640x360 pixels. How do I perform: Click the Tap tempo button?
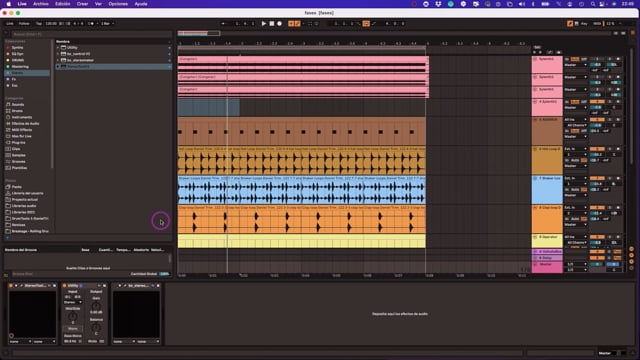(39, 24)
